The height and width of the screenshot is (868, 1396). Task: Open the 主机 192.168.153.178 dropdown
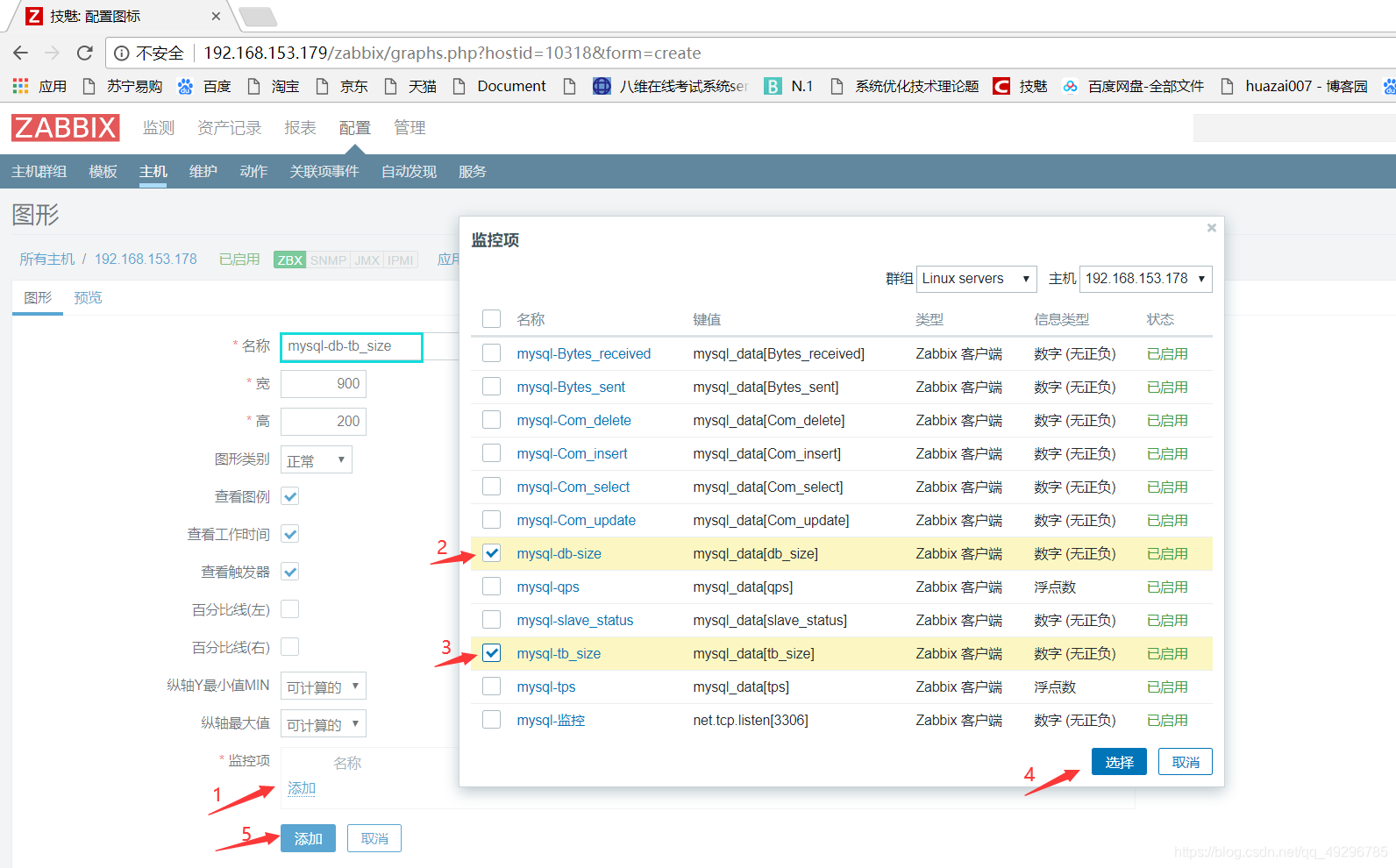coord(1145,279)
